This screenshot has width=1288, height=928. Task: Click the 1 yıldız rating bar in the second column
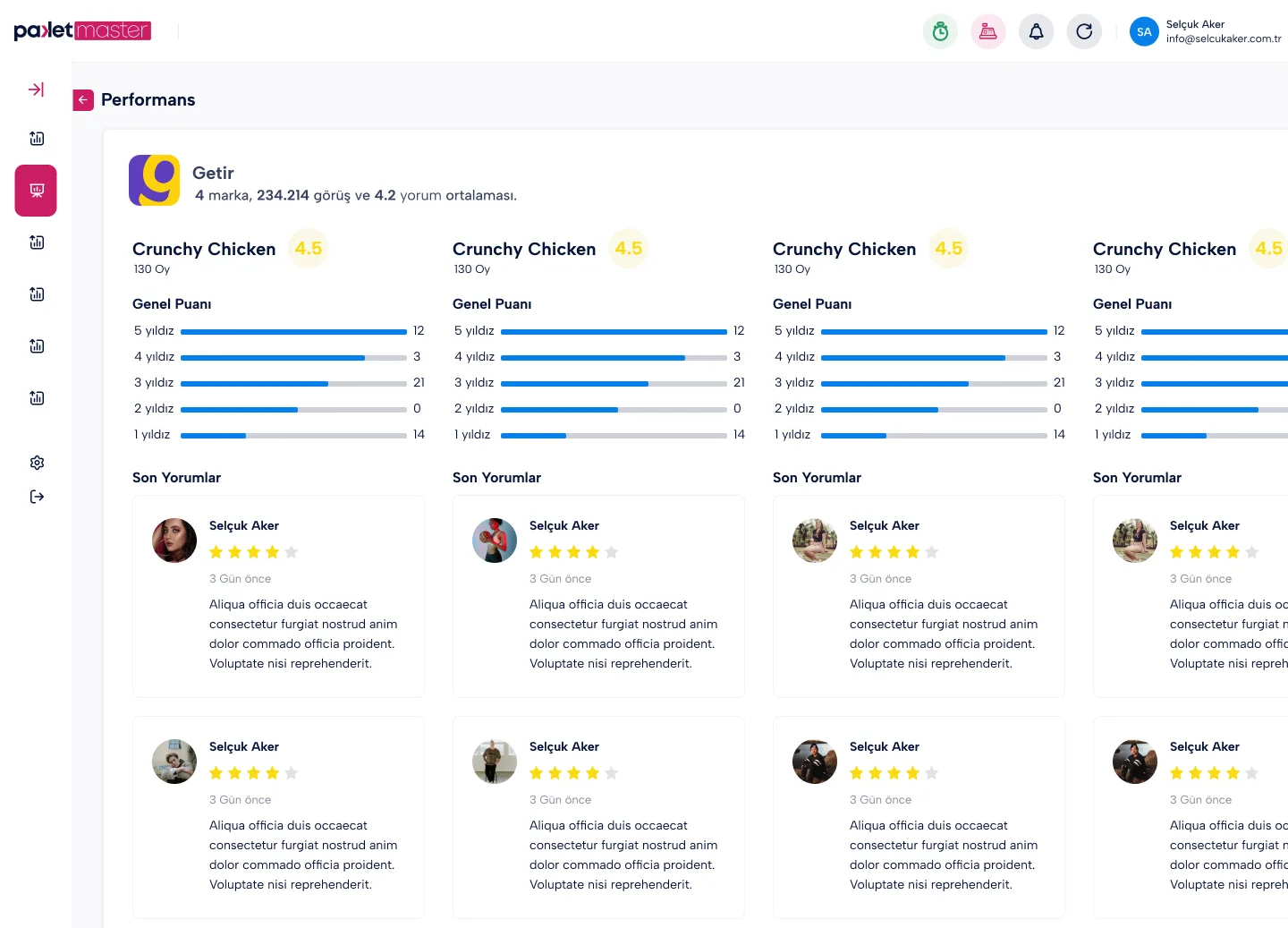pyautogui.click(x=614, y=436)
